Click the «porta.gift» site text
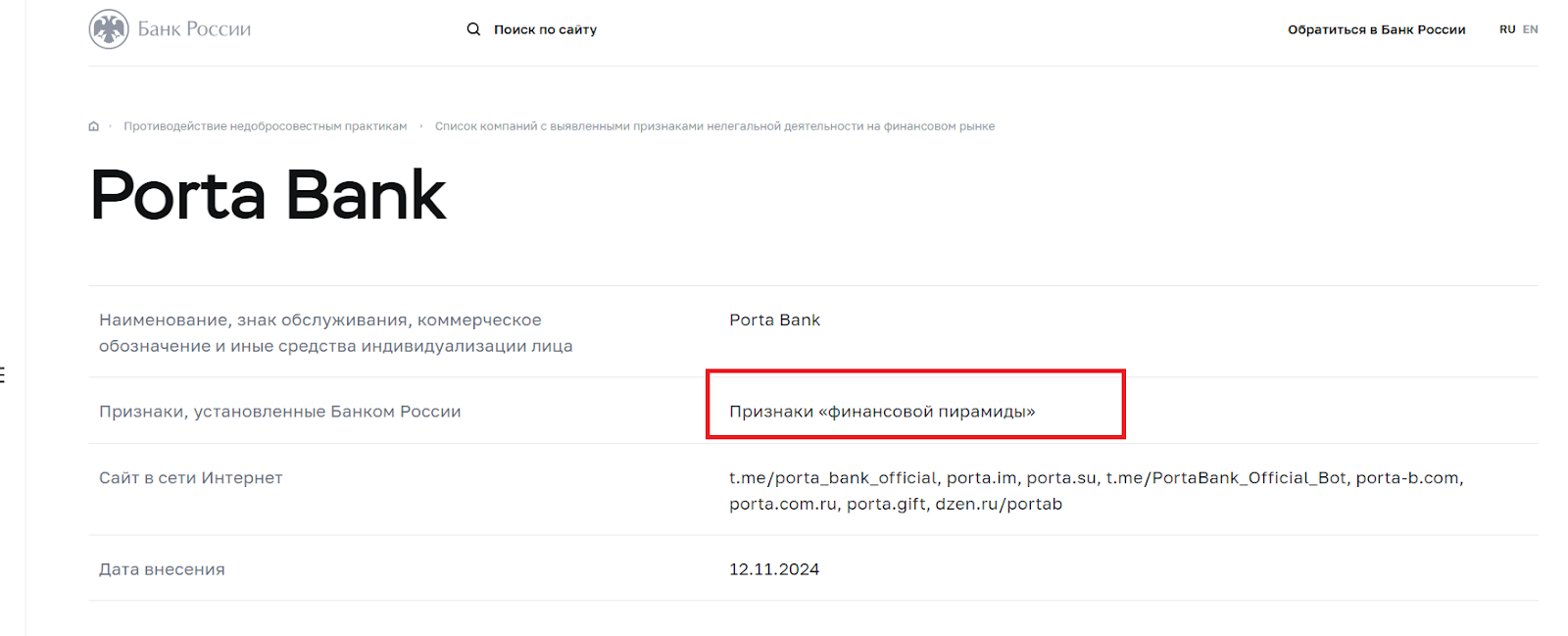Screen dimensions: 1568x636 point(886,505)
